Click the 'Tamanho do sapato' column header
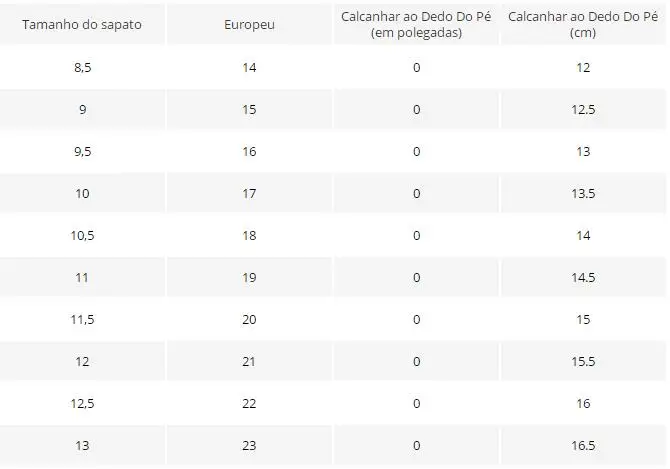The image size is (670, 469). pyautogui.click(x=82, y=25)
